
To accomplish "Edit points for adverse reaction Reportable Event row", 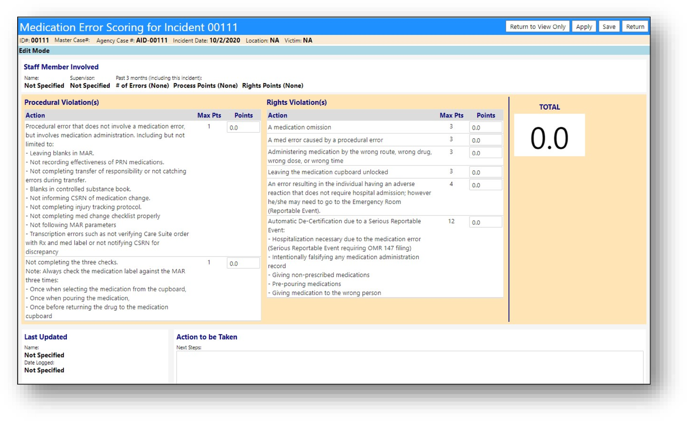I will coord(485,185).
